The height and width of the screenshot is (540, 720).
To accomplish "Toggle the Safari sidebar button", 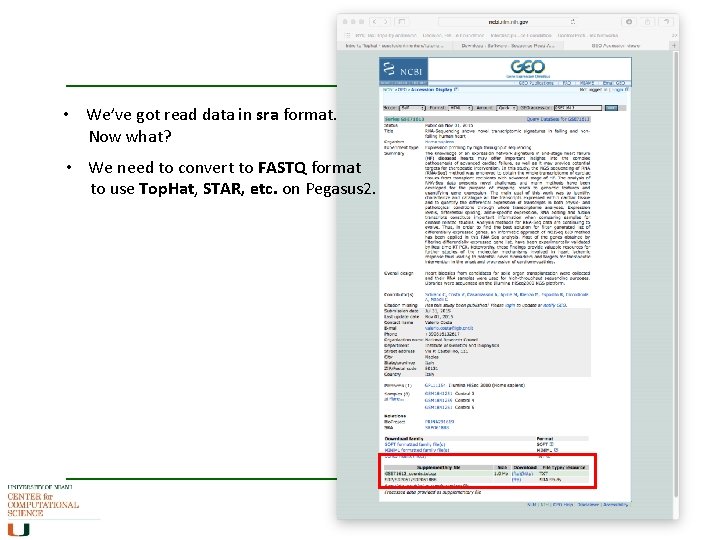I will point(402,22).
